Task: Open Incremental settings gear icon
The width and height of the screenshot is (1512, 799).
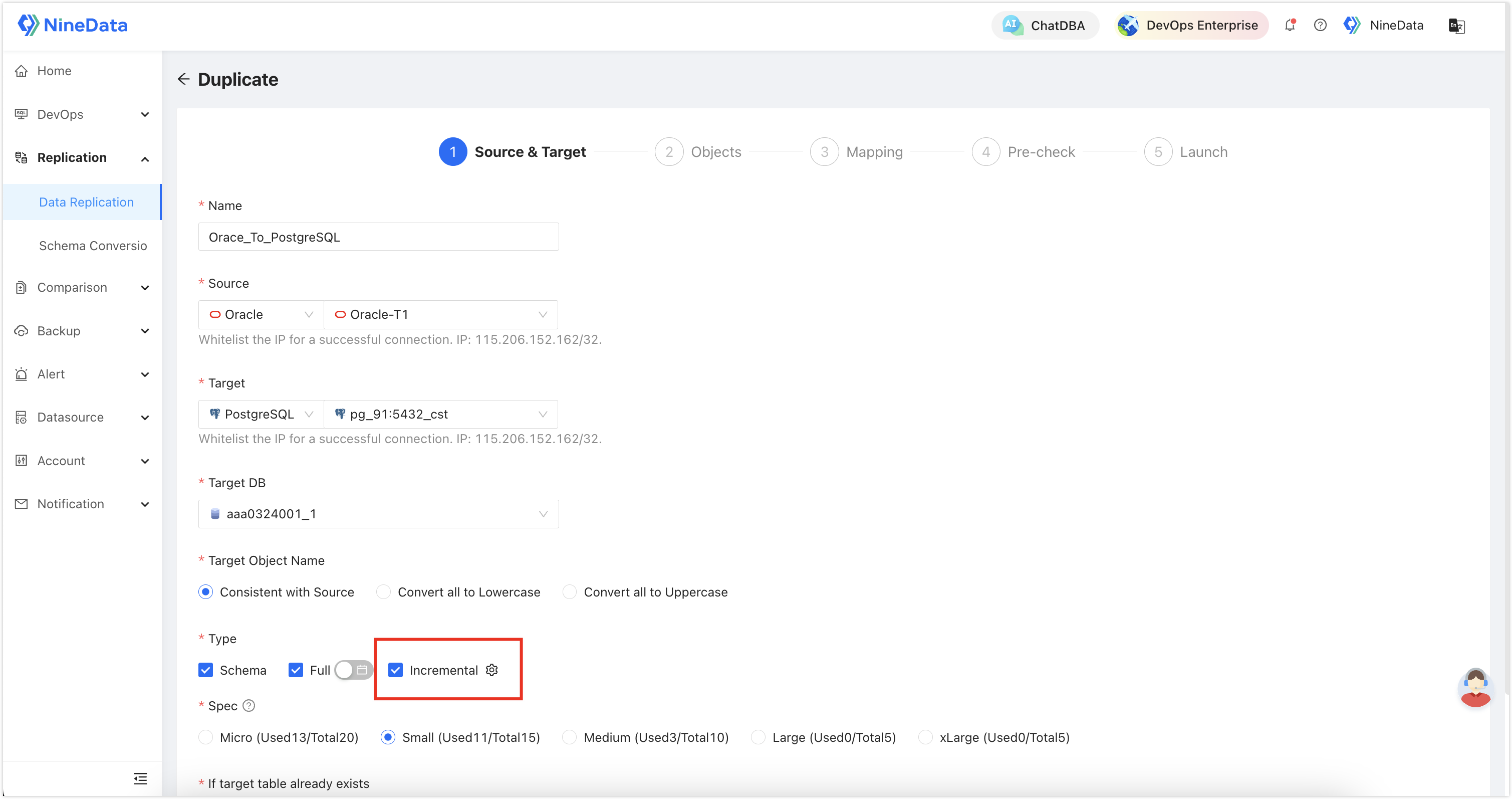Action: click(492, 670)
